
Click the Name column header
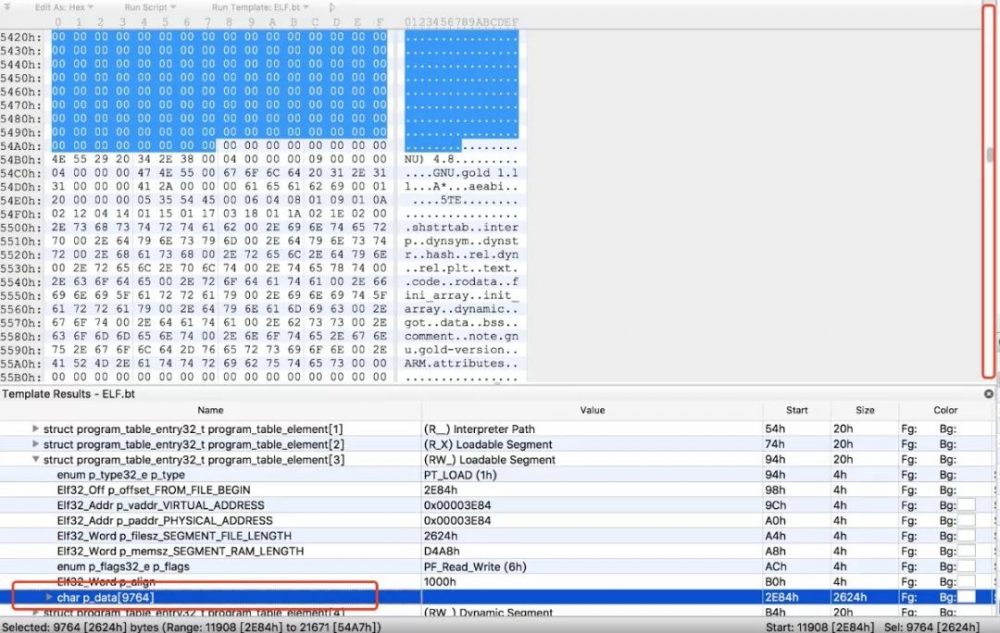210,411
